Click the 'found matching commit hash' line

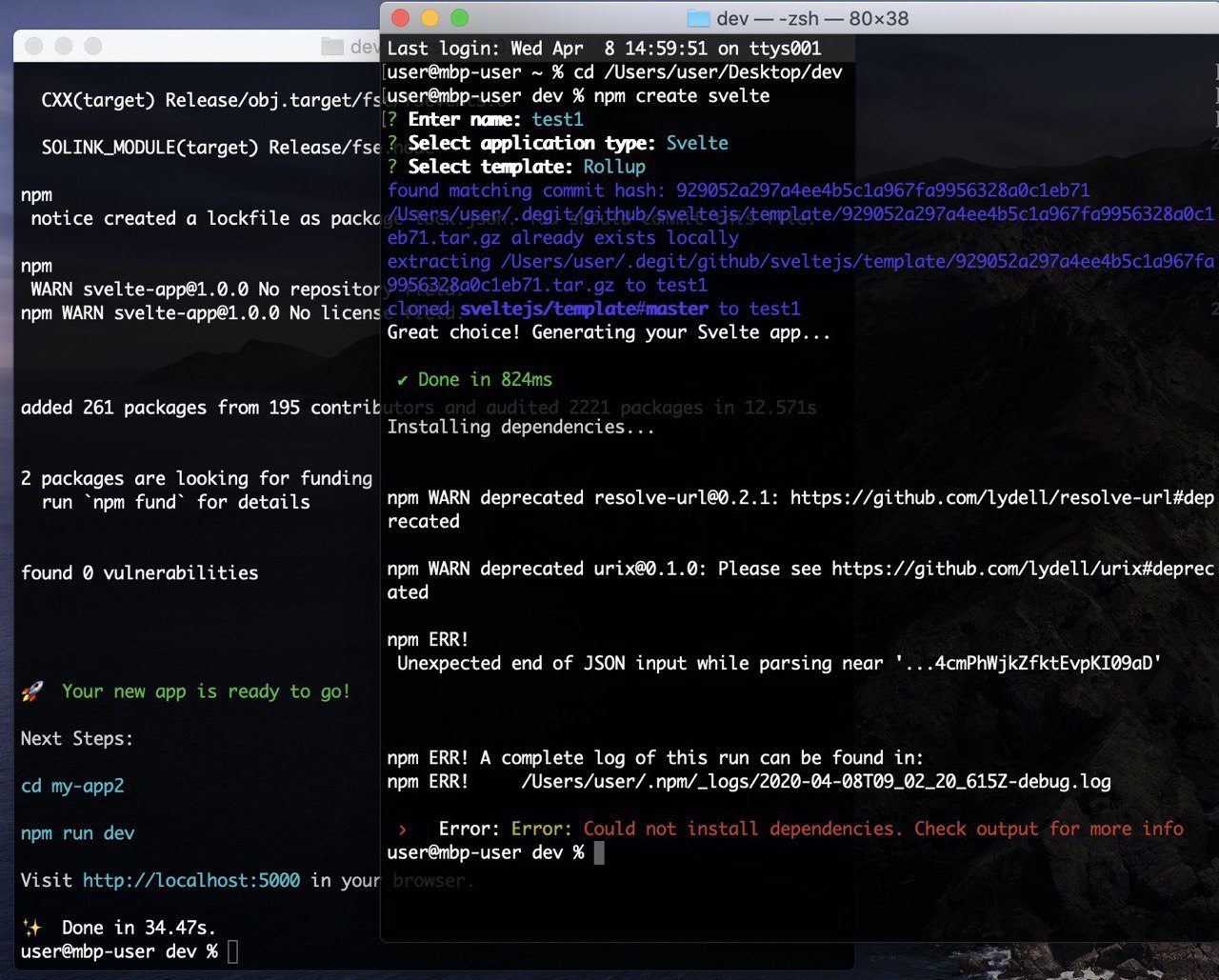click(739, 190)
